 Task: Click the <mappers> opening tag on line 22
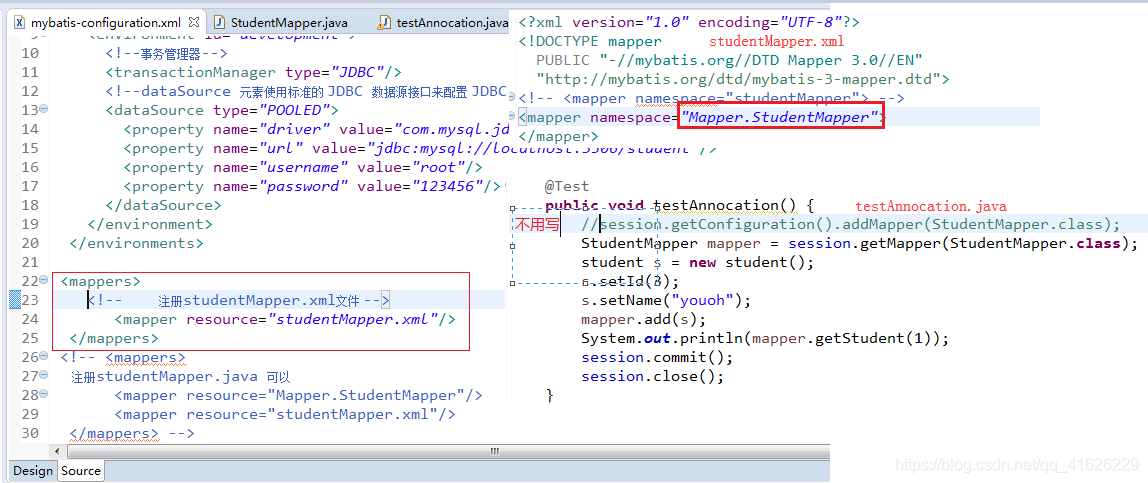[100, 281]
